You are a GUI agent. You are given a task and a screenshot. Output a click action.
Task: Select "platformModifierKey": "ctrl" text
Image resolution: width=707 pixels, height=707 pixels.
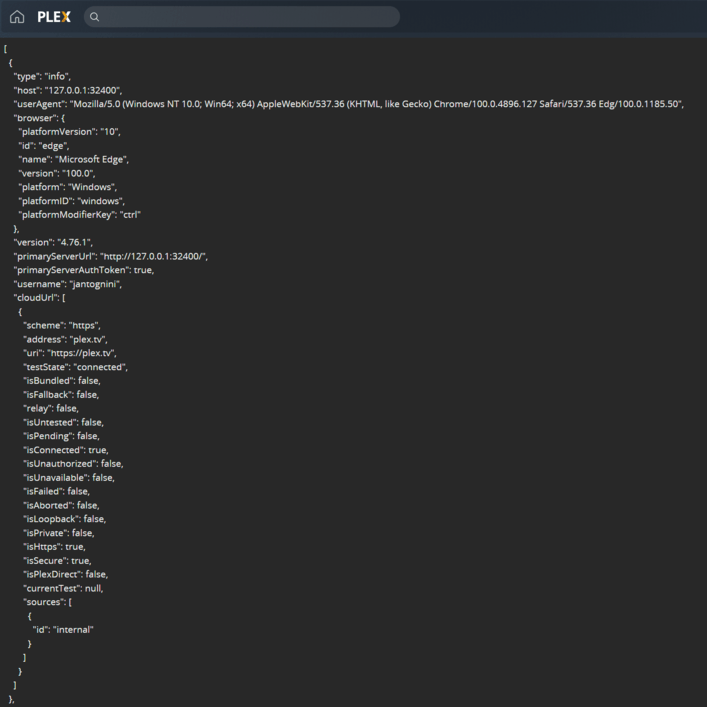80,215
